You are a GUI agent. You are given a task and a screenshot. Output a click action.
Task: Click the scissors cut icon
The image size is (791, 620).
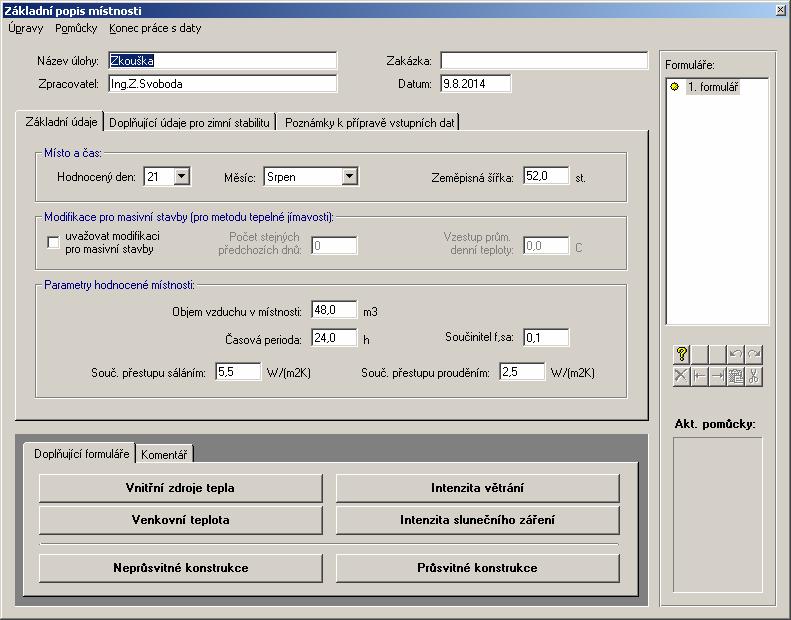[x=754, y=376]
